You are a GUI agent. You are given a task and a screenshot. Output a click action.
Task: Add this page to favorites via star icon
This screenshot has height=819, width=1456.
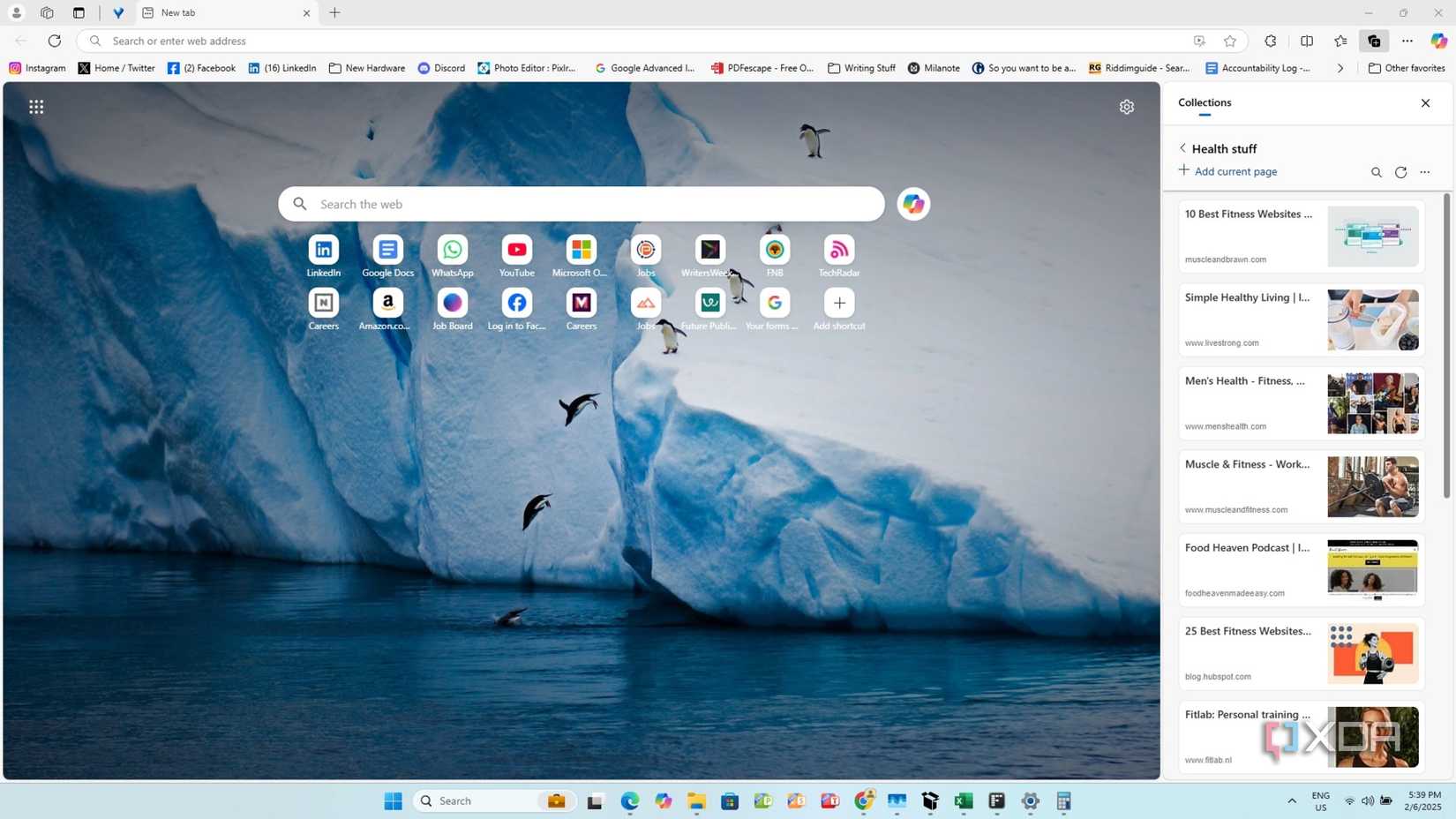click(x=1230, y=41)
